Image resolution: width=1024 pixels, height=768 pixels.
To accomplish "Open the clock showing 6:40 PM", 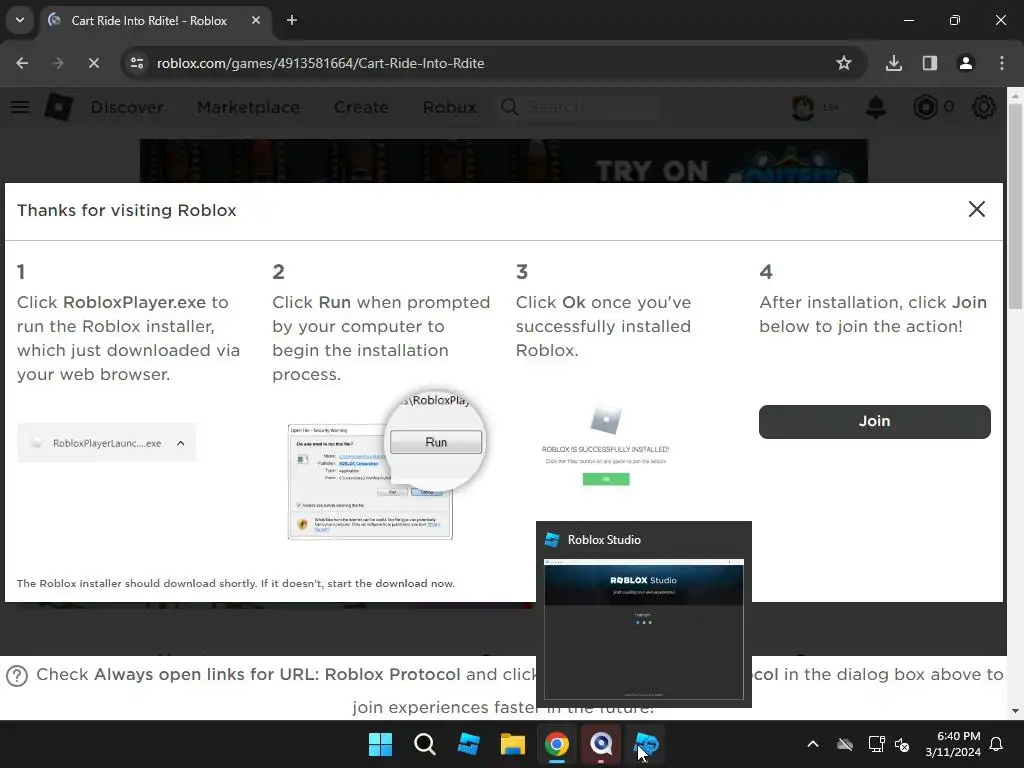I will pyautogui.click(x=953, y=744).
